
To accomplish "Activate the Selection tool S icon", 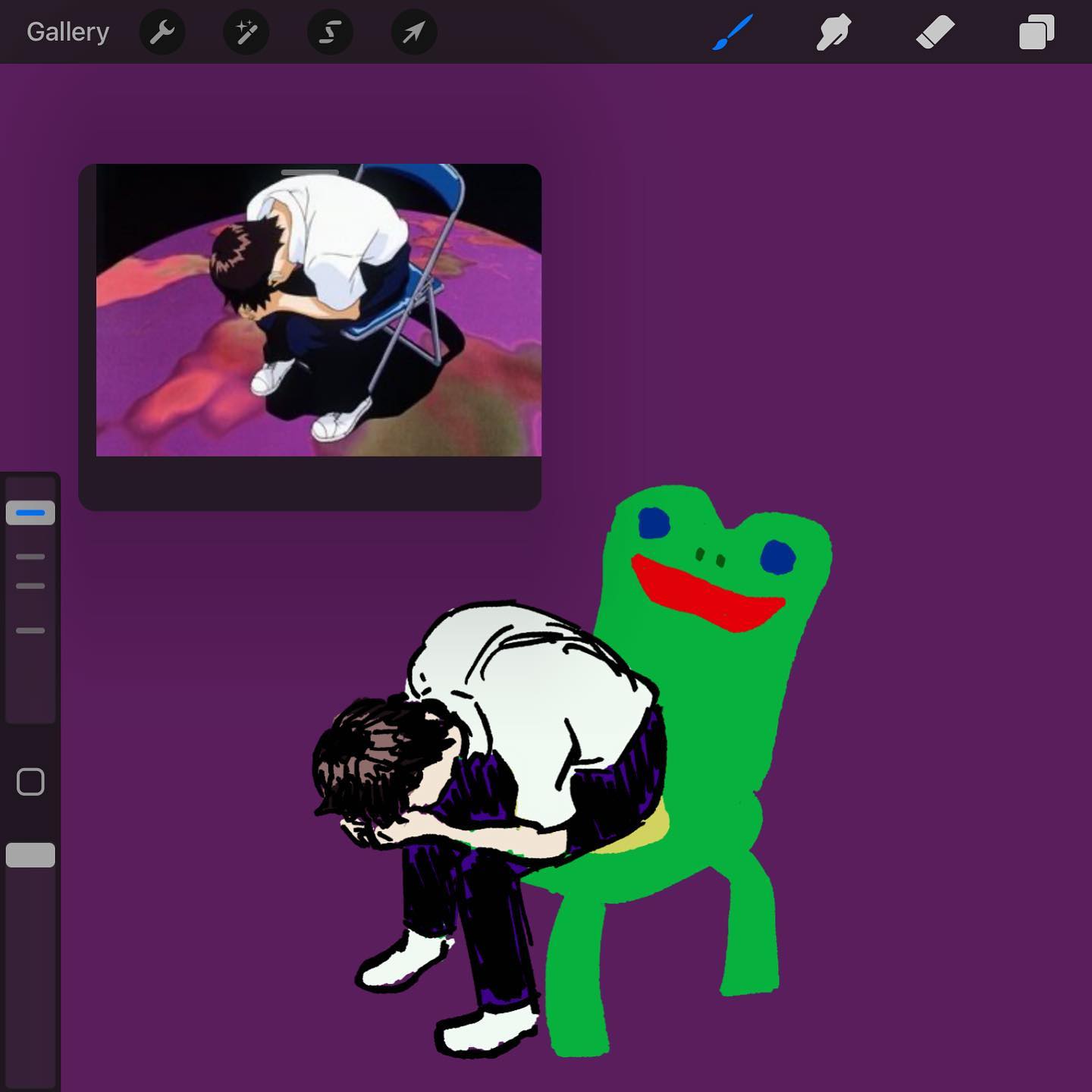I will pyautogui.click(x=330, y=33).
